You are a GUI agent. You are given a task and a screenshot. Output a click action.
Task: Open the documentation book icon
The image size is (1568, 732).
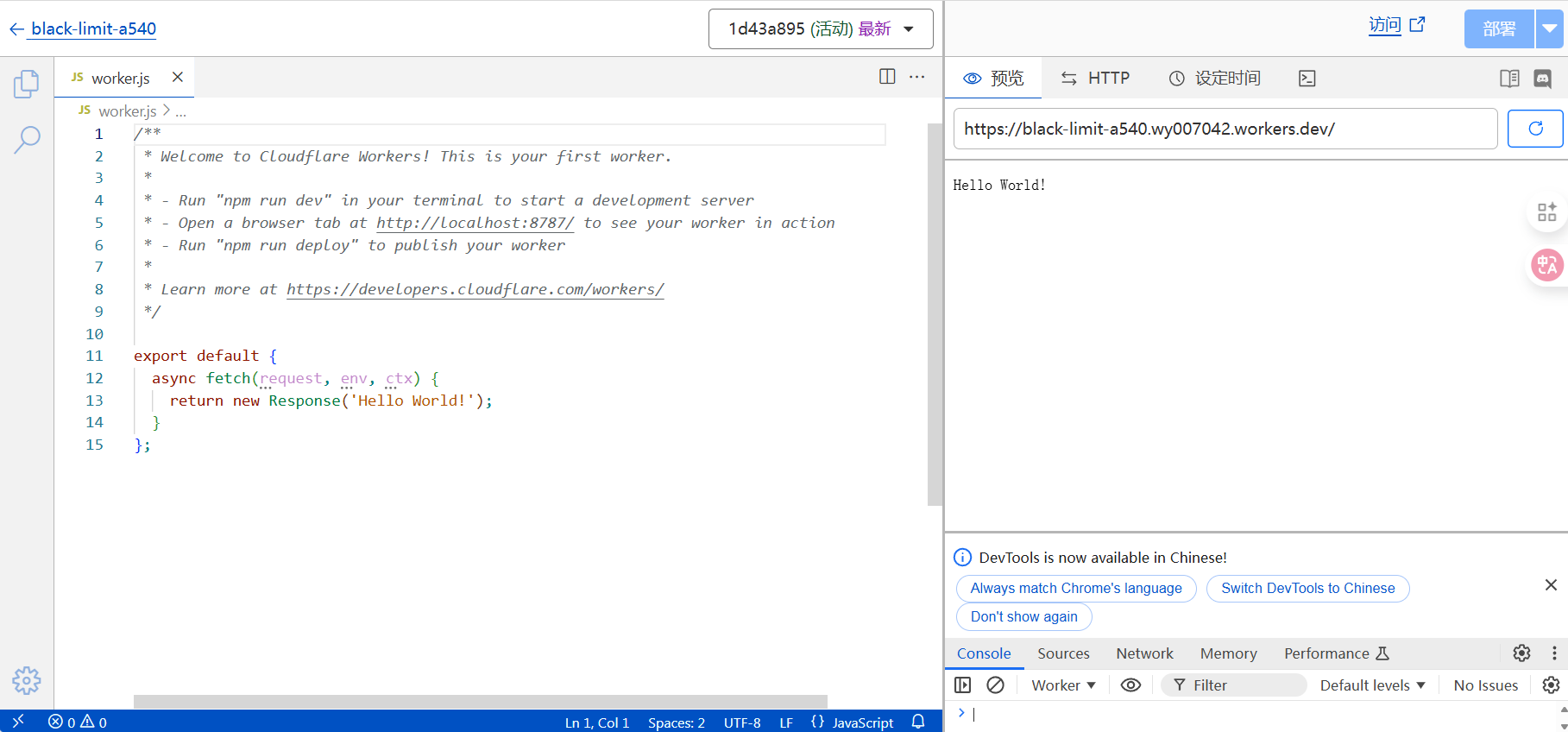coord(1509,79)
